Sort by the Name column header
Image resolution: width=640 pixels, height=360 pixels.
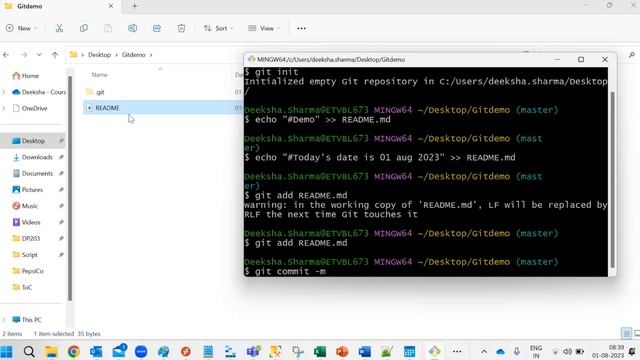click(x=99, y=75)
